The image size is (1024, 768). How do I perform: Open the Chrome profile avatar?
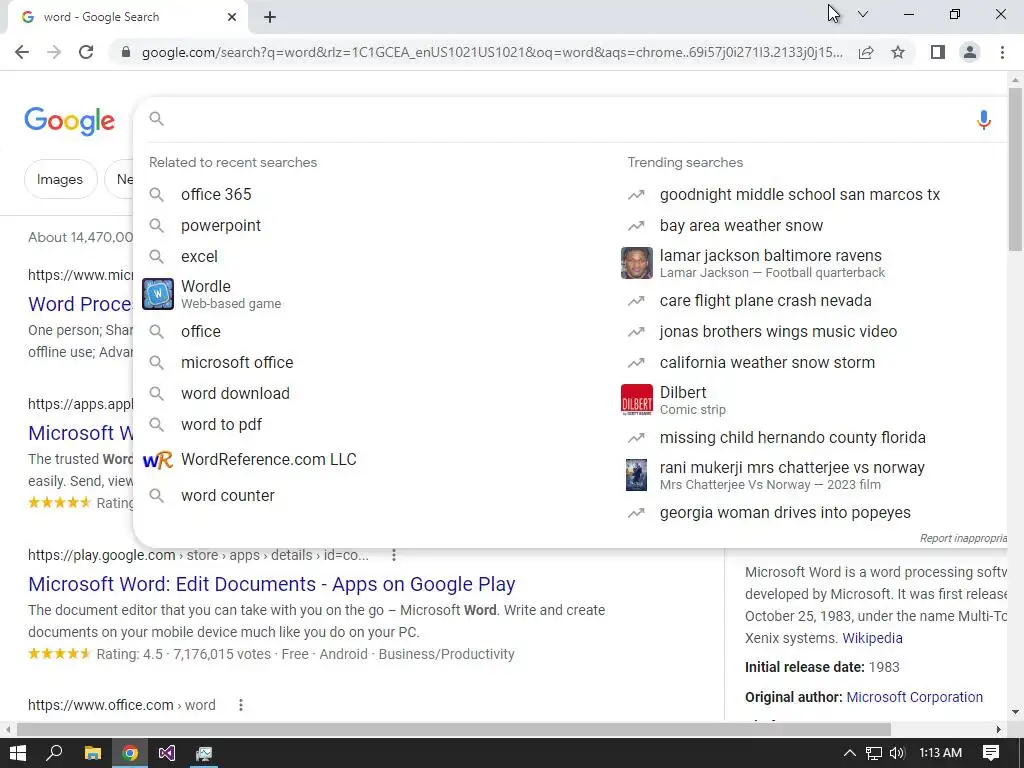[970, 52]
